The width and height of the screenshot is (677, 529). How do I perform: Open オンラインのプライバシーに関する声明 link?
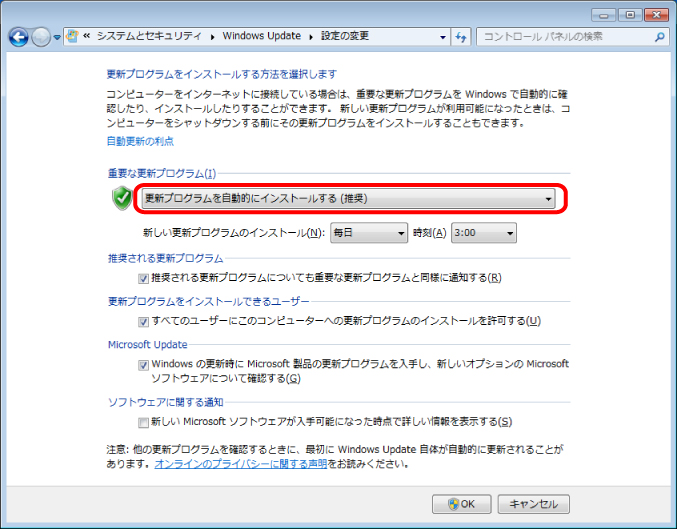pos(241,464)
